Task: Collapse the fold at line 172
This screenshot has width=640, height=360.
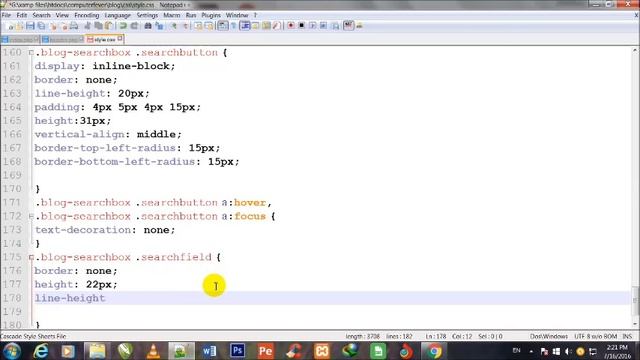Action: (31, 216)
